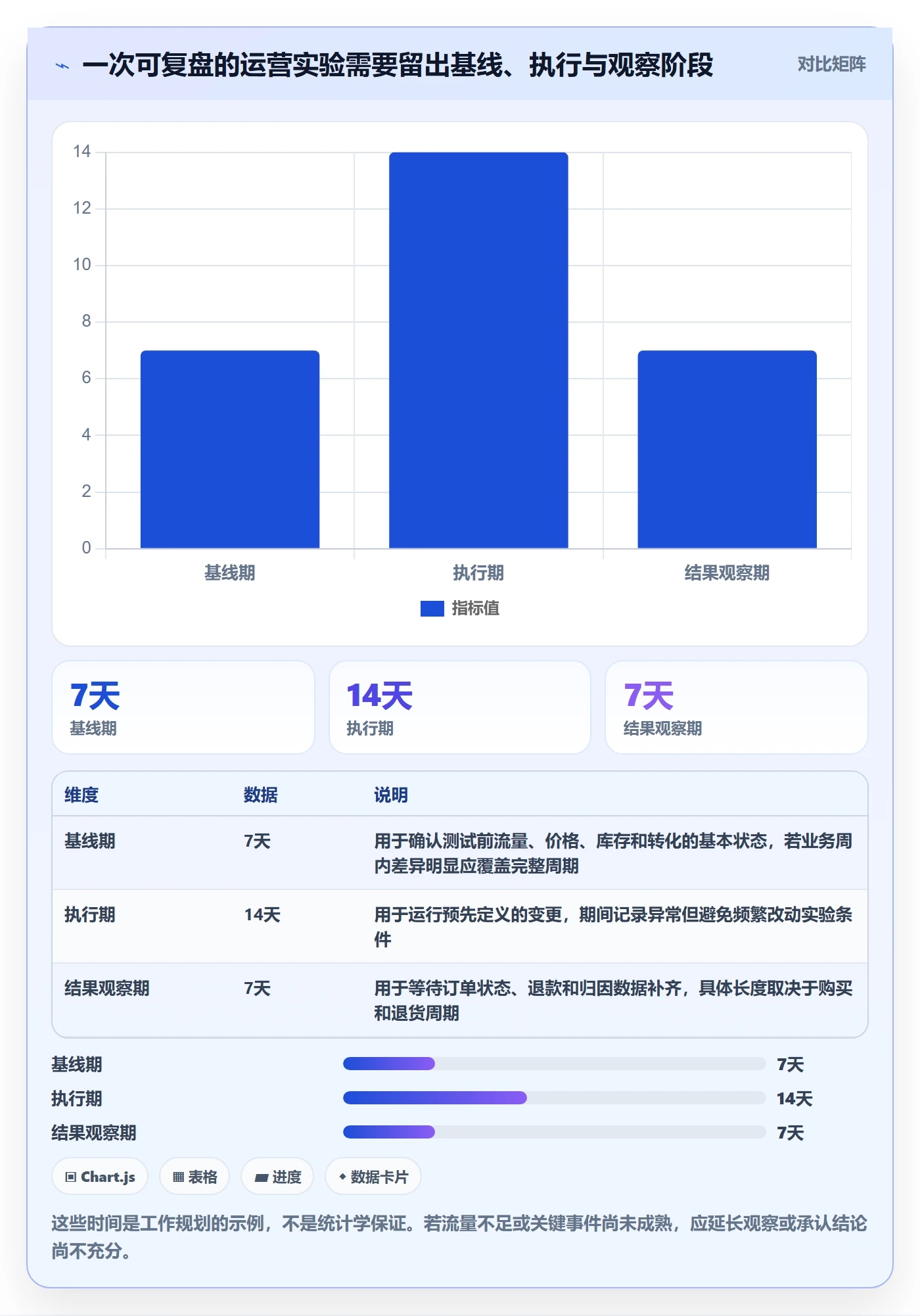Click the 进度 tag chip
The height and width of the screenshot is (1316, 920).
pyautogui.click(x=277, y=1177)
